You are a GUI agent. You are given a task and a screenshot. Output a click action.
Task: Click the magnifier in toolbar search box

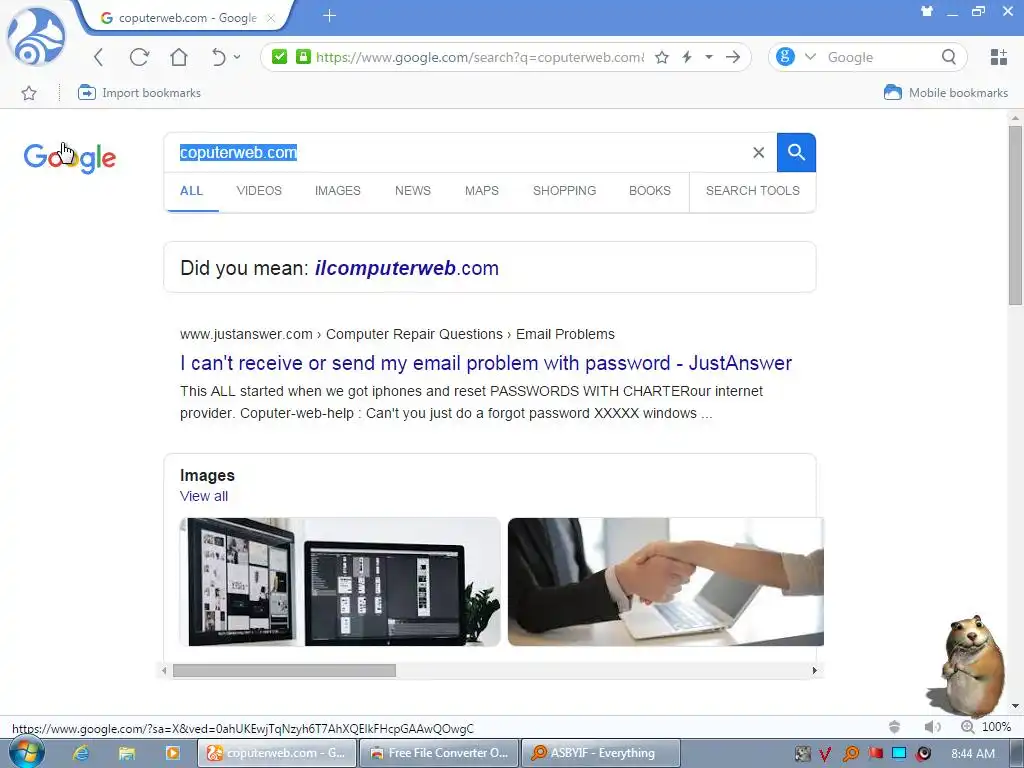pyautogui.click(x=949, y=57)
